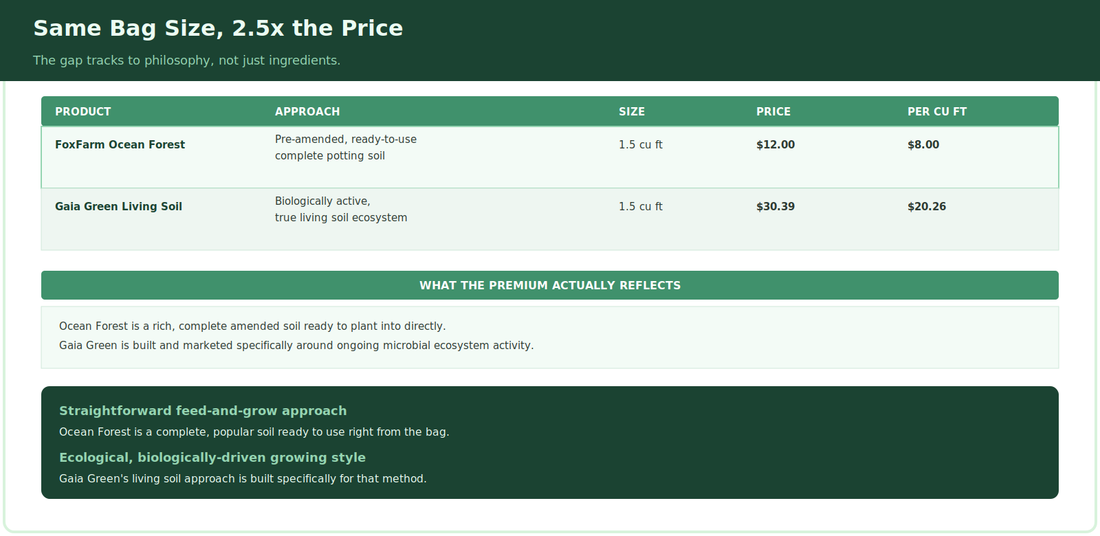Click the subtitle about gap tracking philosophy

[x=187, y=60]
